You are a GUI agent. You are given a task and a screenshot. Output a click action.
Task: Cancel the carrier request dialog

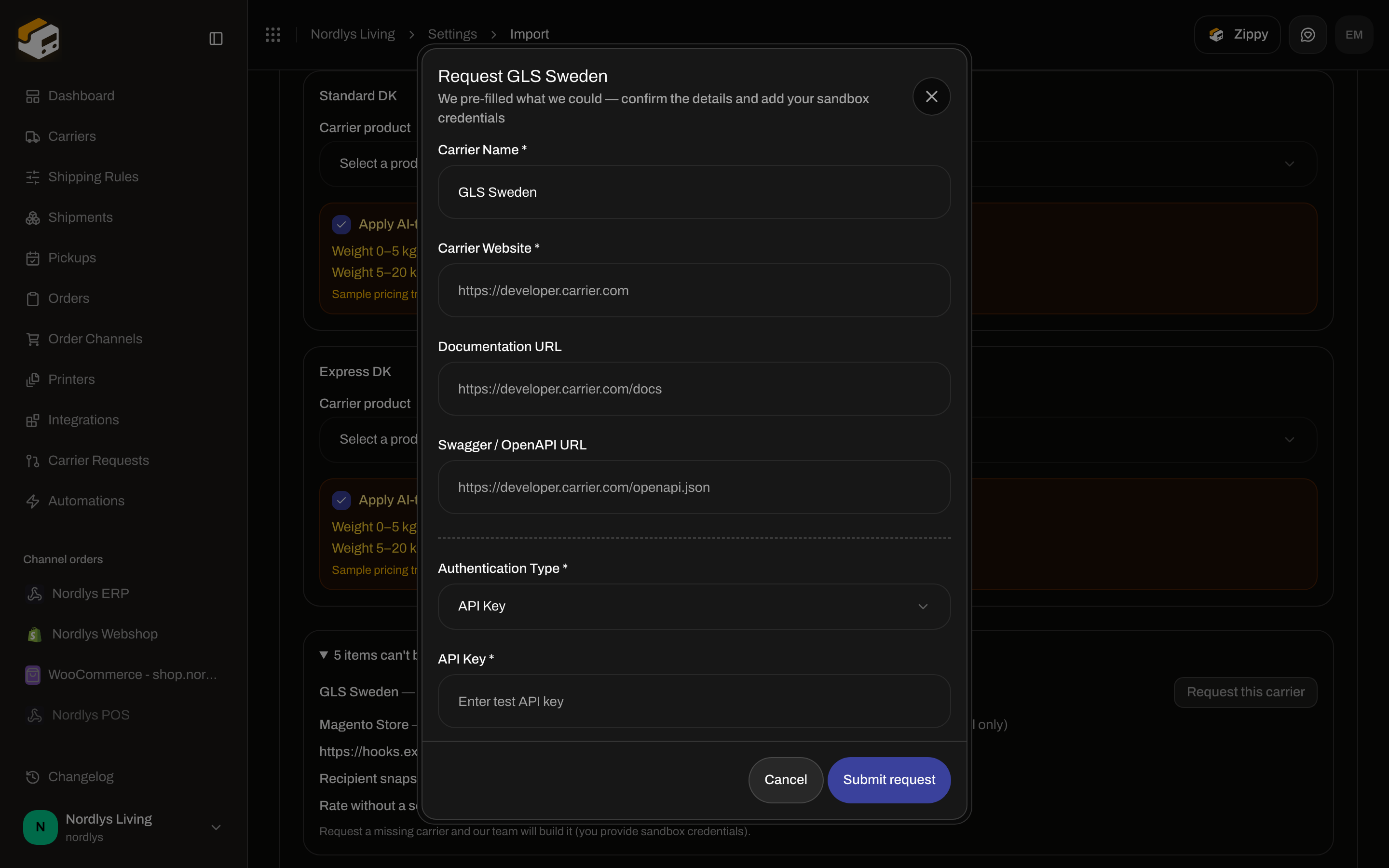point(785,780)
